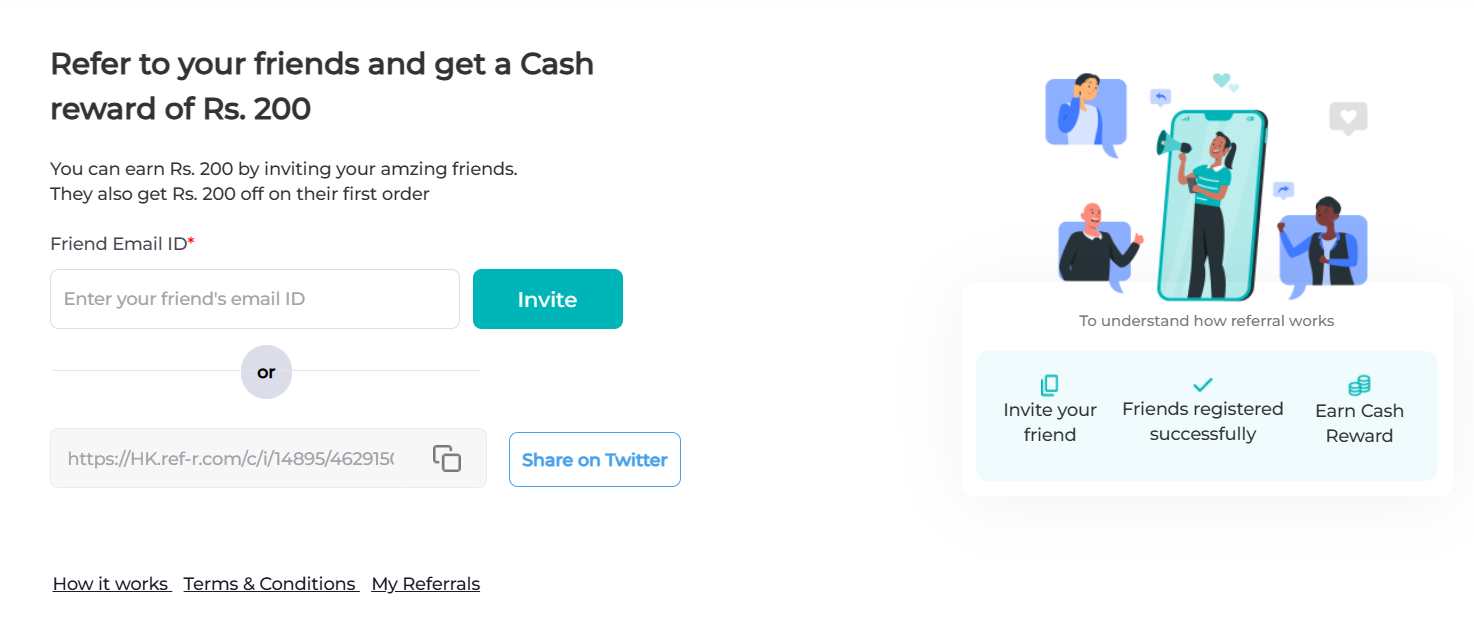Share referral on Twitter
Screen dimensions: 1474x642
click(x=595, y=460)
